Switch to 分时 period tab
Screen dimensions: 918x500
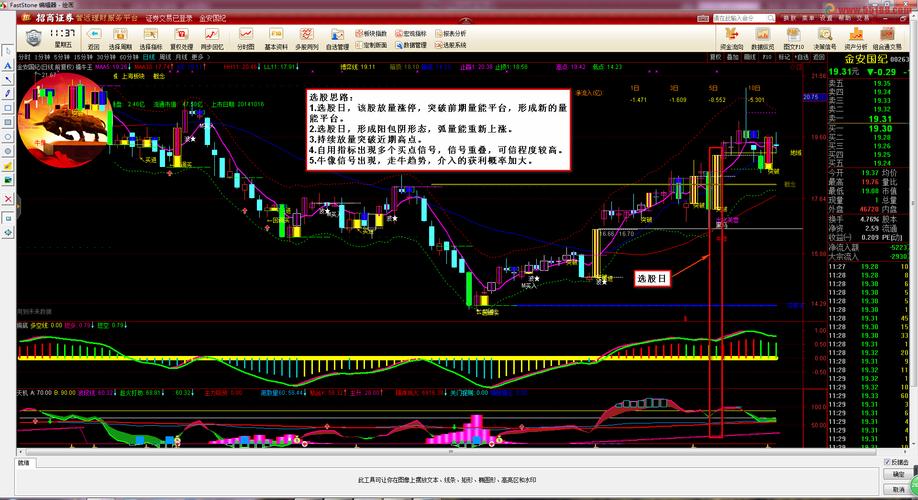click(24, 57)
